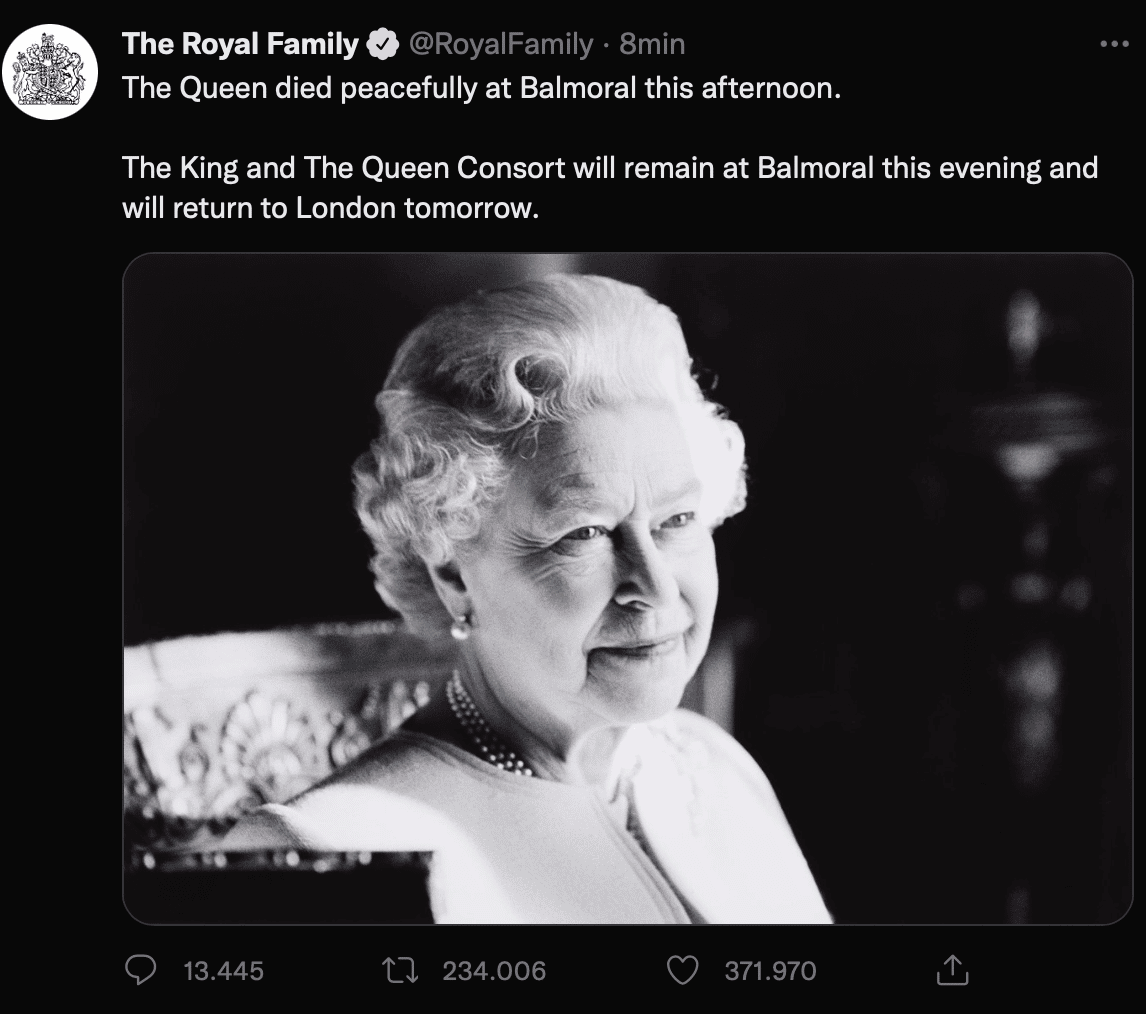Open the @RoyalFamily handle link
This screenshot has width=1146, height=1014.
coord(501,44)
